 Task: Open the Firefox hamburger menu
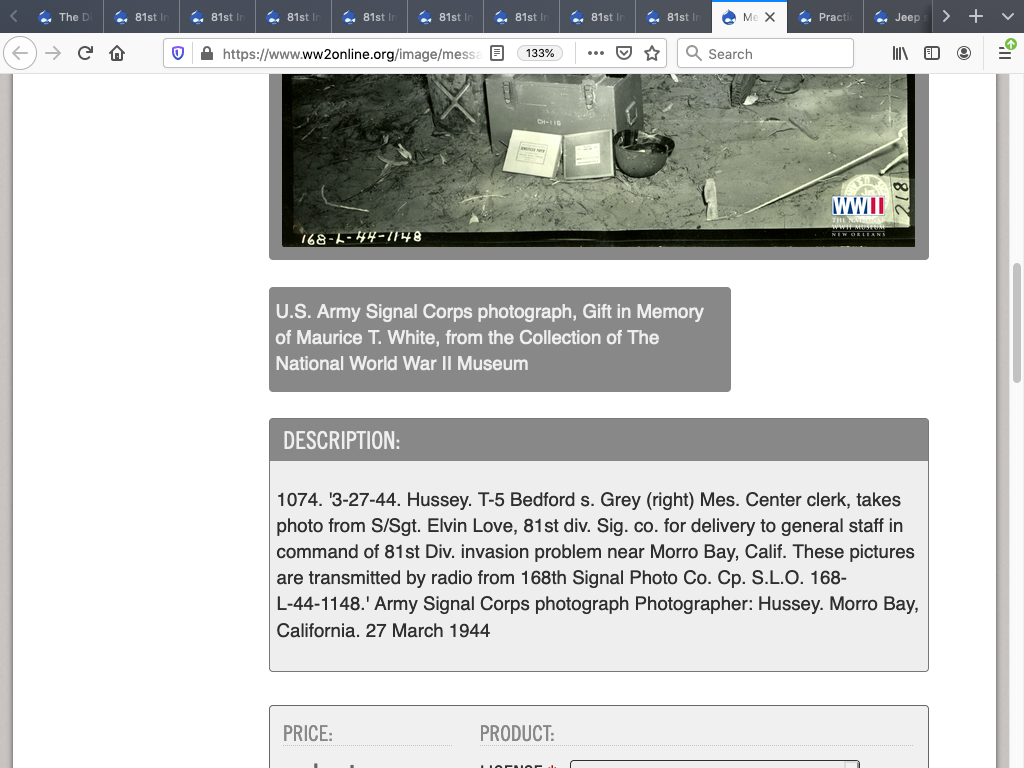pyautogui.click(x=1005, y=54)
